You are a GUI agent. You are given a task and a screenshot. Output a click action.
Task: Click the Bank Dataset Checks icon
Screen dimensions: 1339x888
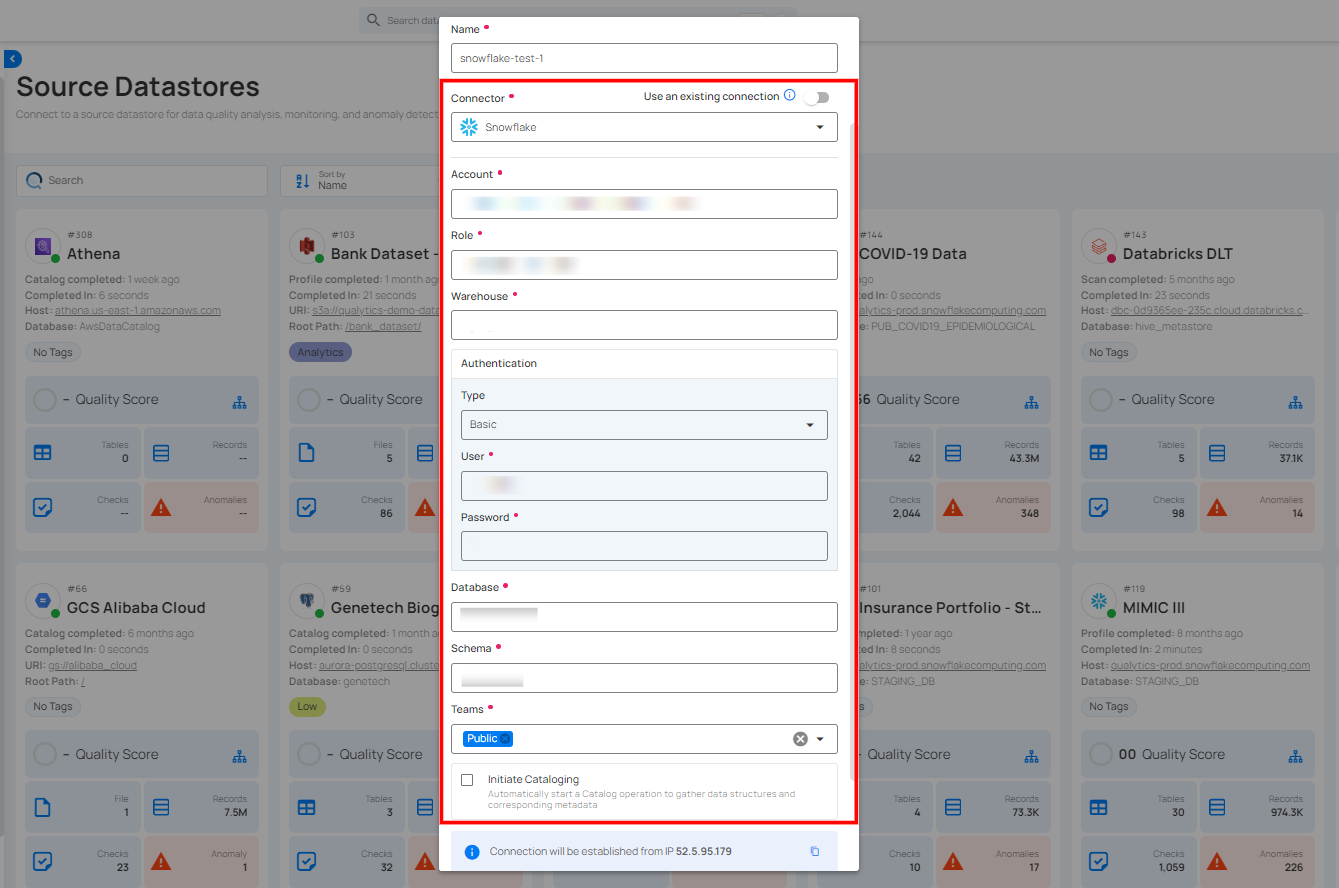(x=306, y=507)
